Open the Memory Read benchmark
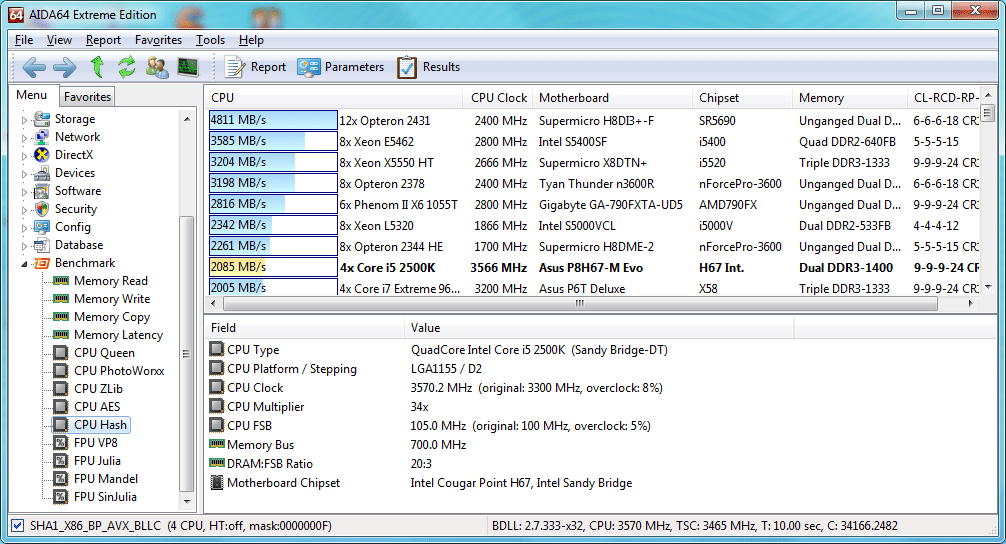 (110, 281)
